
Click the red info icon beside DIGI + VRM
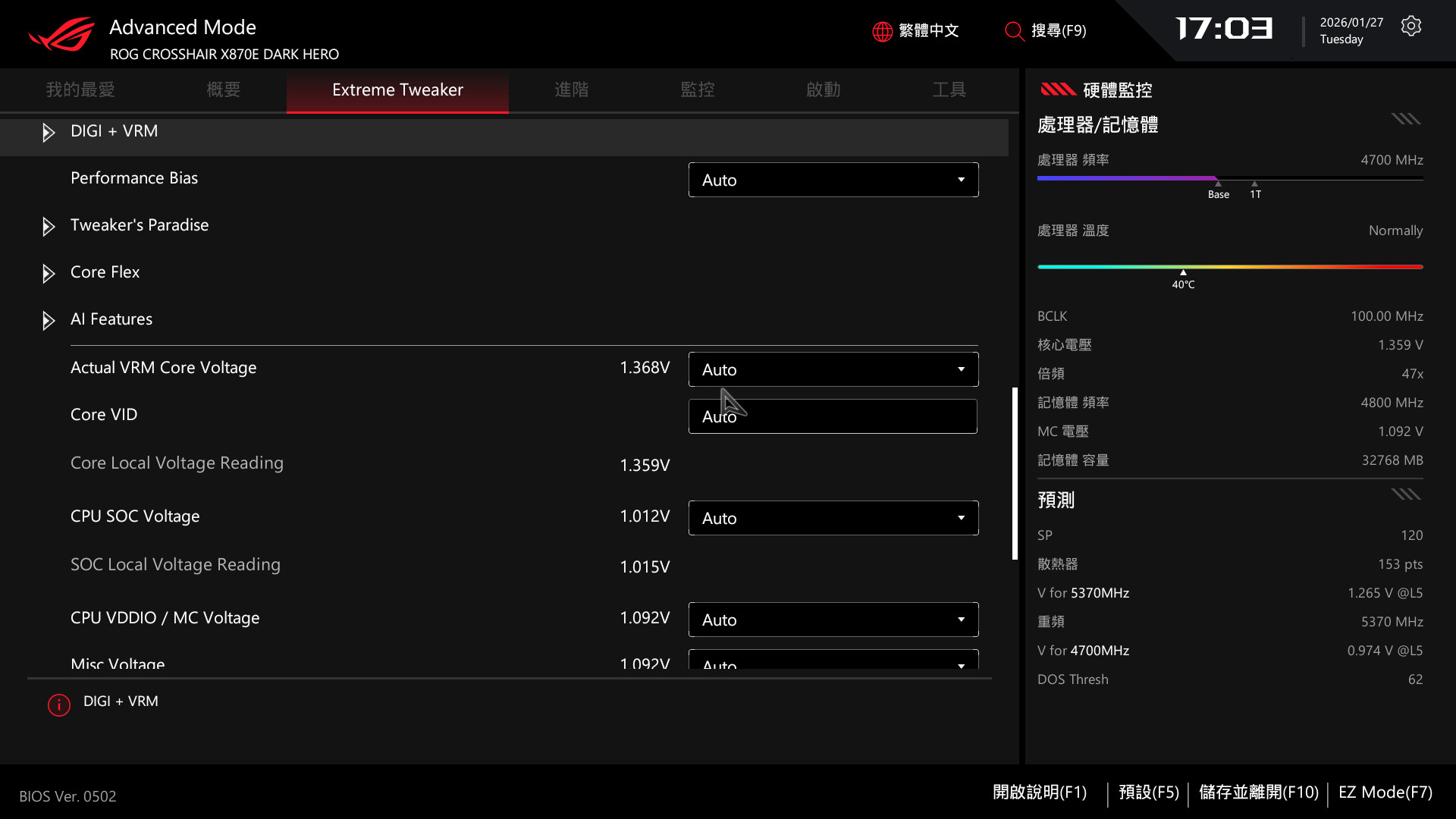[x=59, y=705]
